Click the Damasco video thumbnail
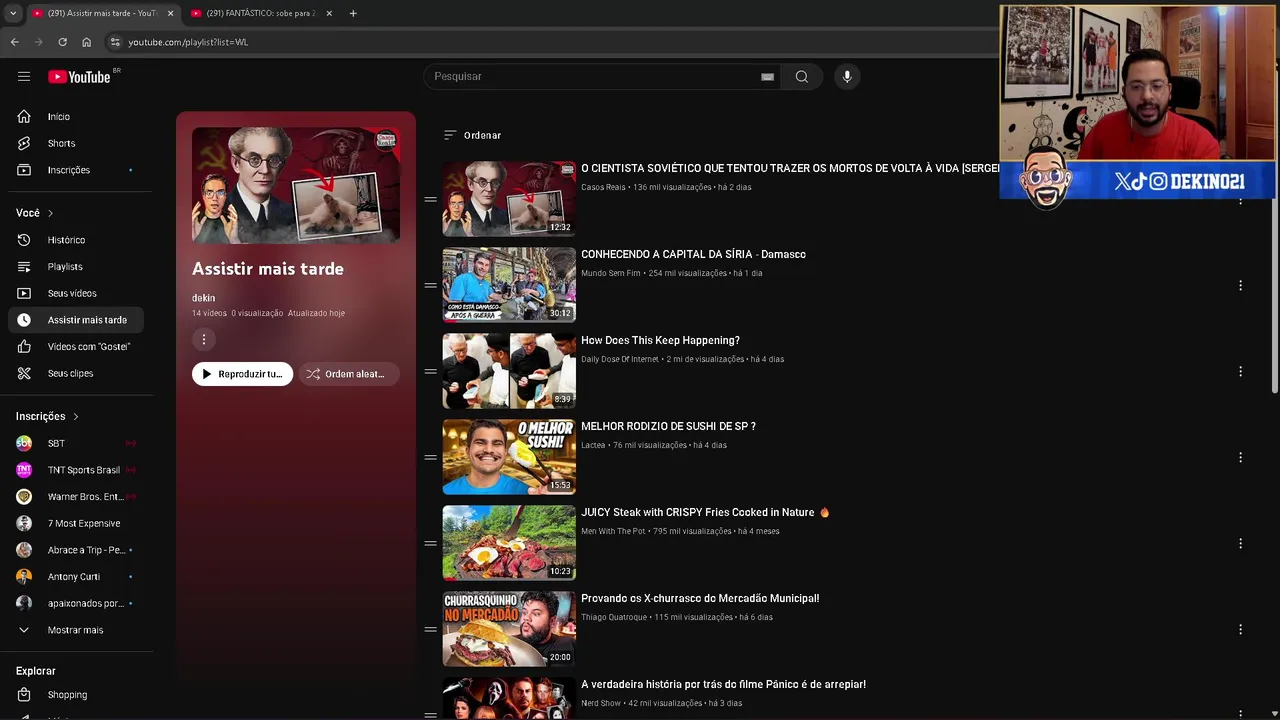This screenshot has width=1280, height=720. (x=509, y=285)
